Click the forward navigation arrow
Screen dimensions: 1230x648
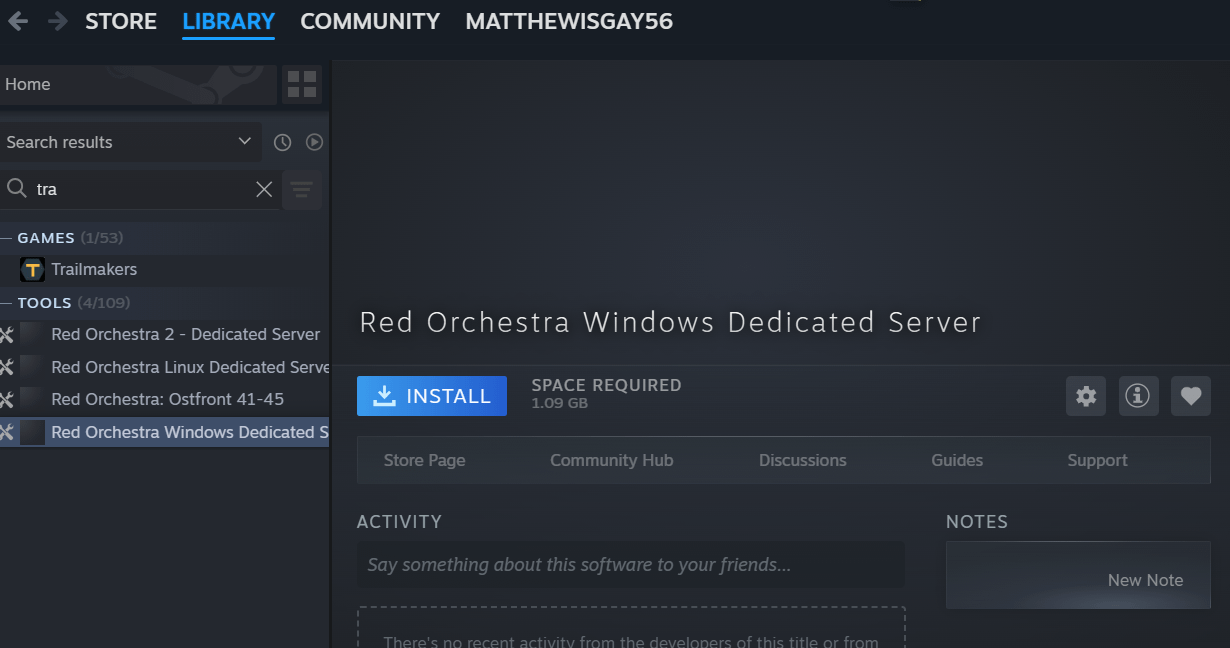coord(58,21)
